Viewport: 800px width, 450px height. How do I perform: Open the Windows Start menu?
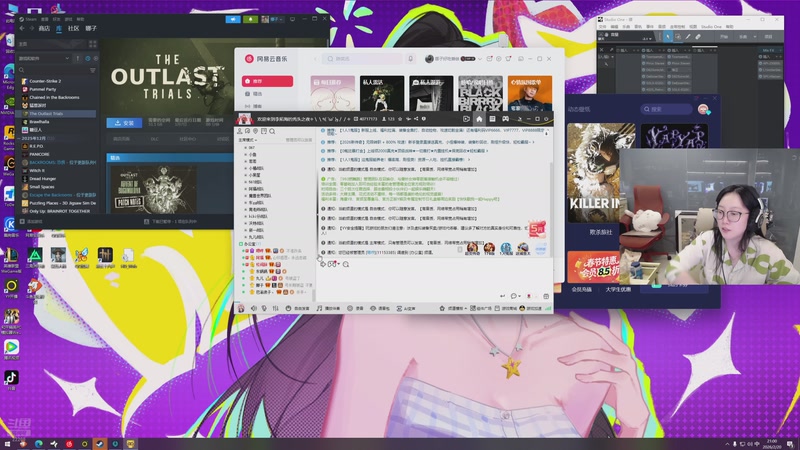[x=7, y=444]
